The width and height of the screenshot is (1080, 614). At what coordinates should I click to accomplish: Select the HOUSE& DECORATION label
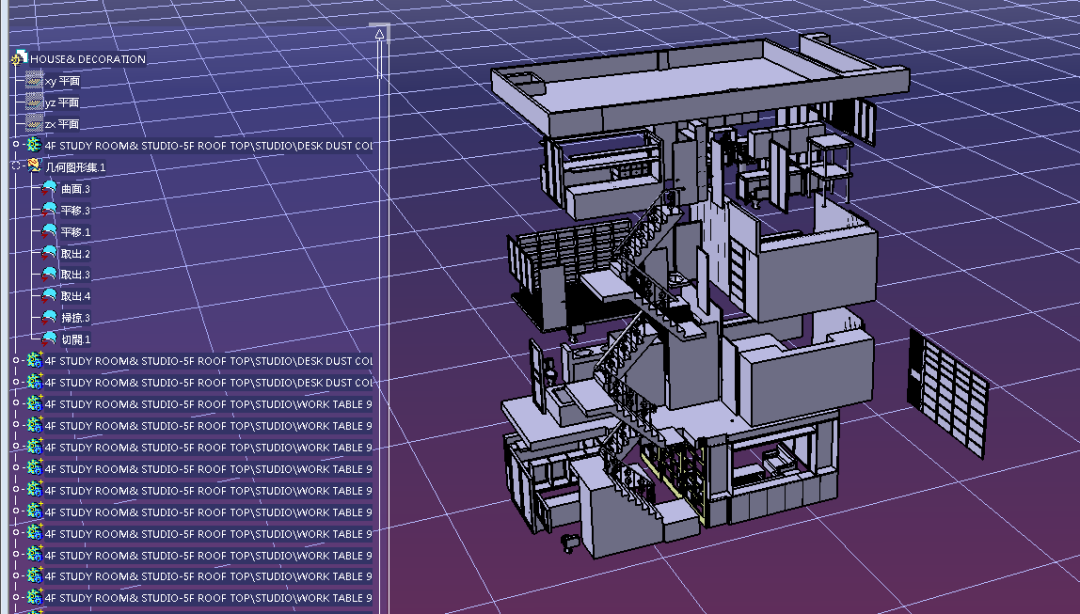(x=87, y=59)
